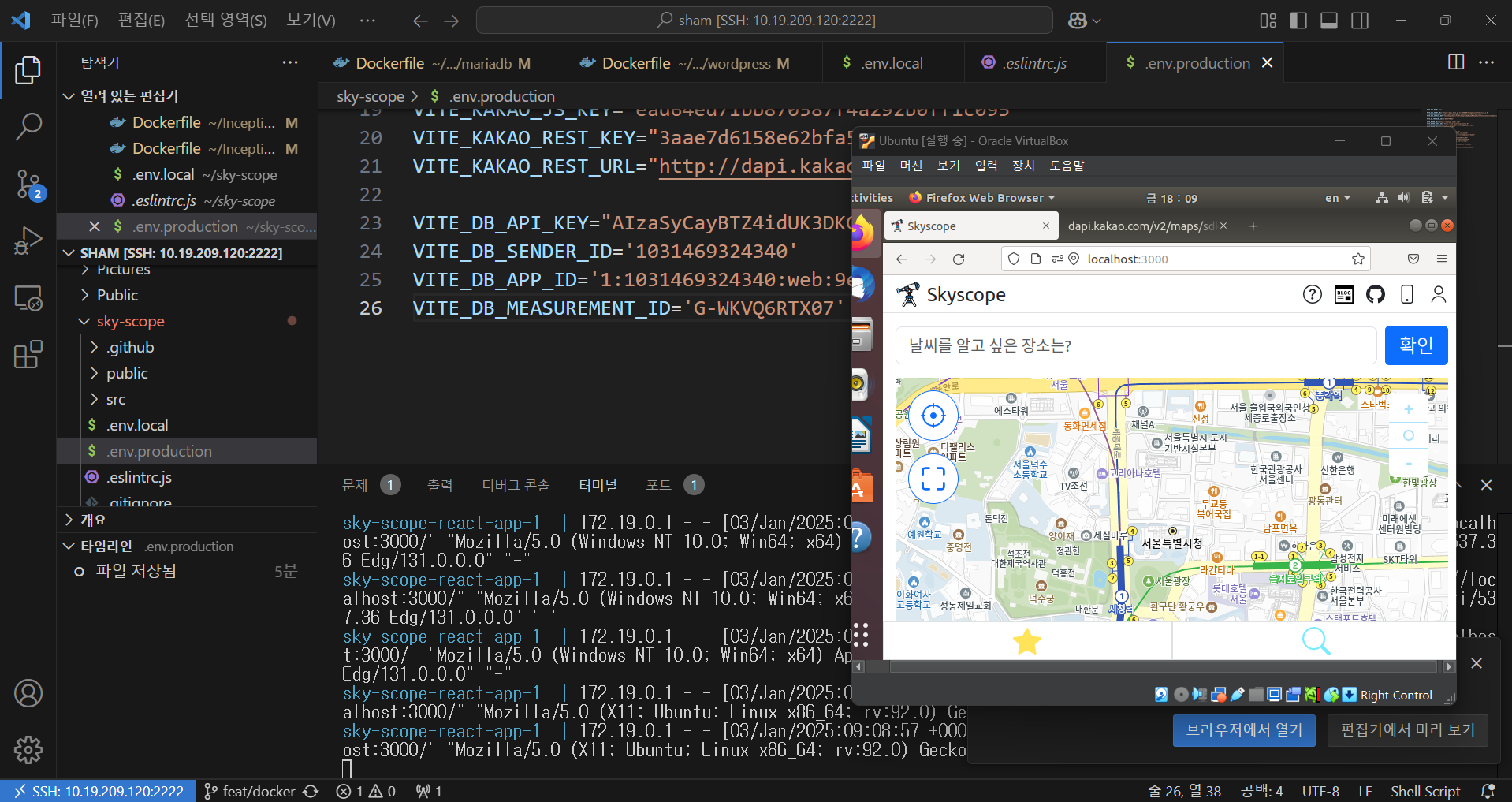This screenshot has width=1512, height=802.
Task: Click the notification bell in the status bar
Action: pyautogui.click(x=1488, y=791)
